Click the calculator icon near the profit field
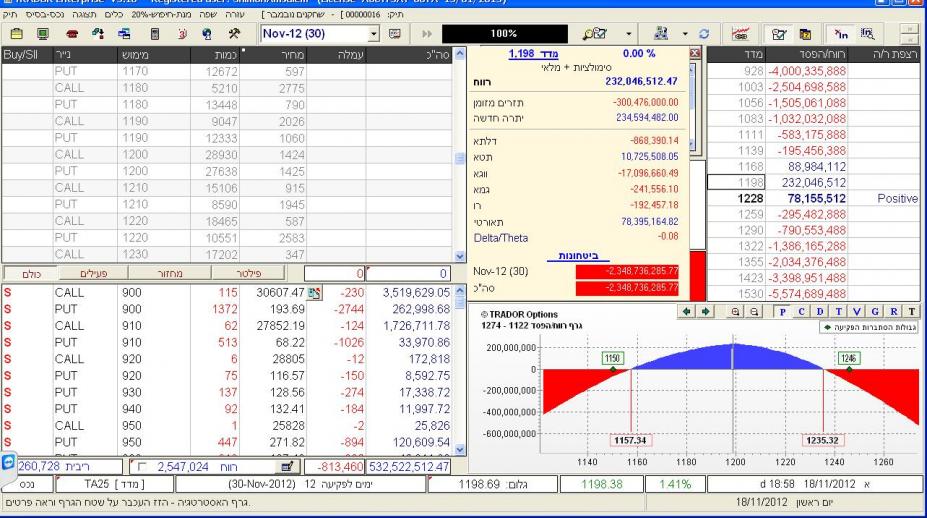927x518 pixels. pyautogui.click(x=286, y=466)
